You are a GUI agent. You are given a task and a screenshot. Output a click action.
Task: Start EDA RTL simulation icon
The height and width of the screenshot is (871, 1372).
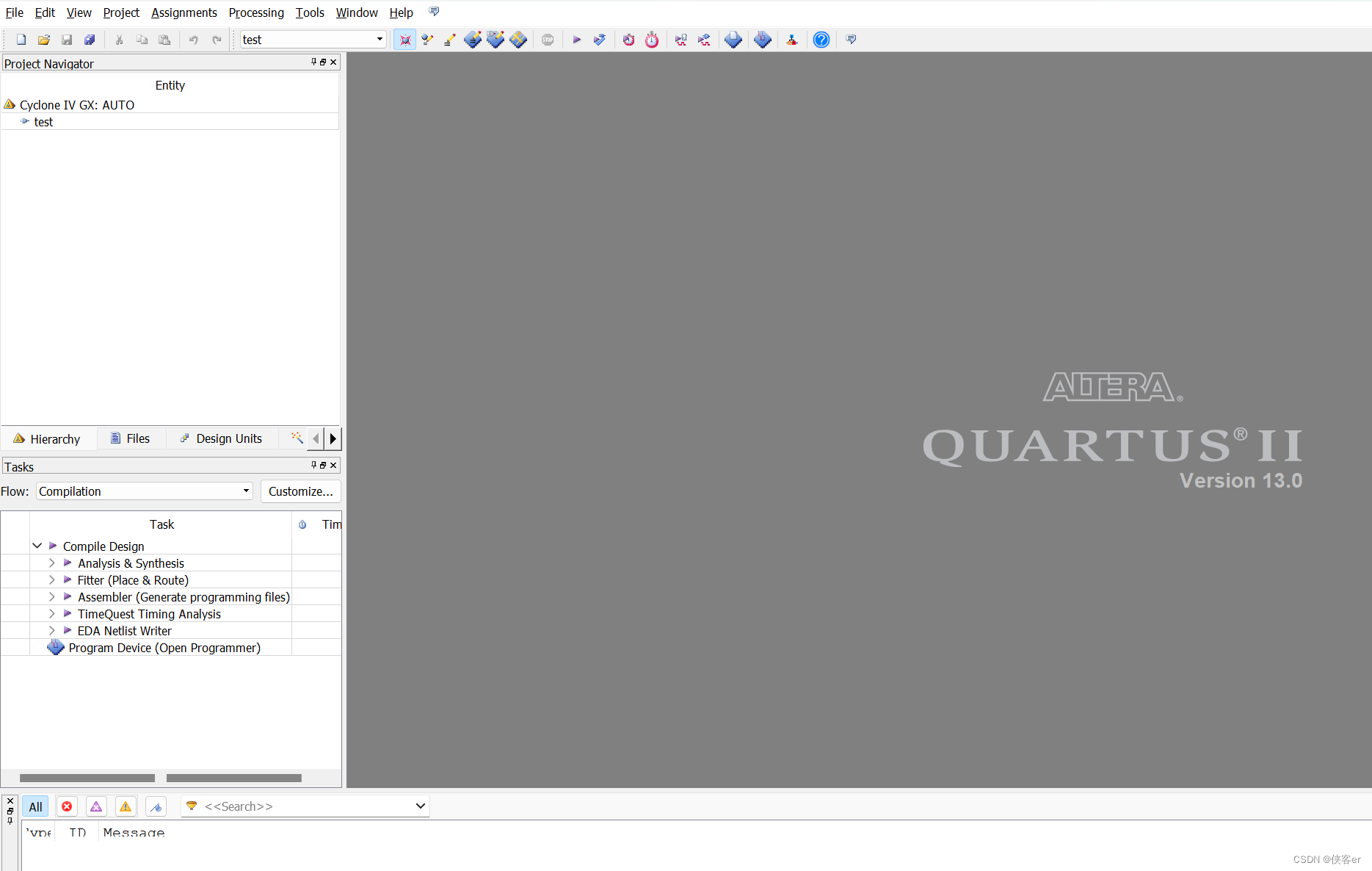(681, 40)
